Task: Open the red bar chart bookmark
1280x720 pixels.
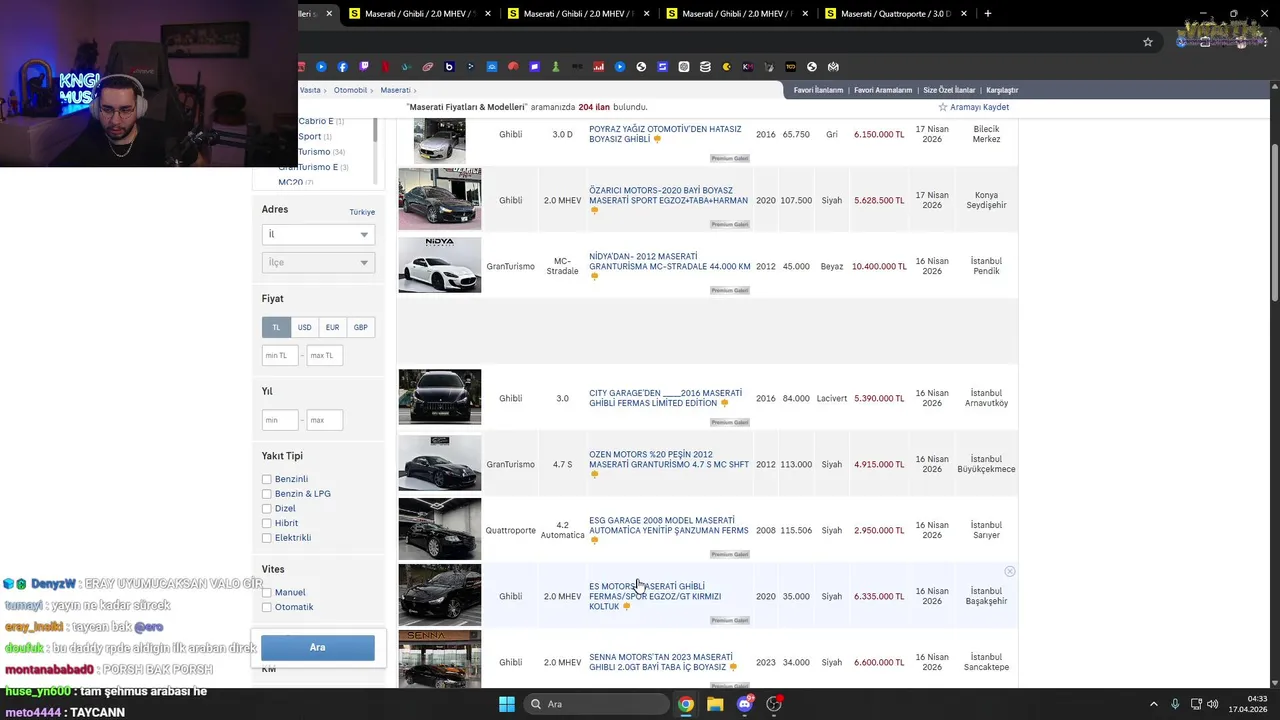Action: pos(599,67)
